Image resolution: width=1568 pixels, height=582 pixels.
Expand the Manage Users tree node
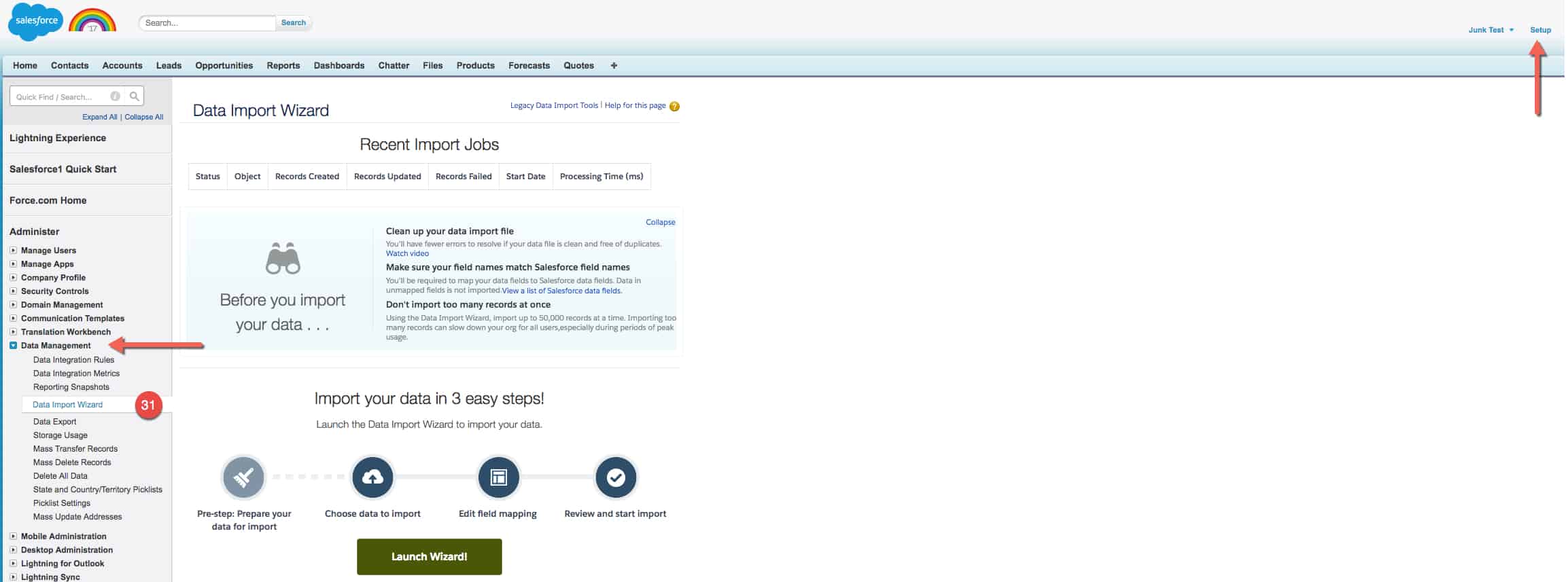pyautogui.click(x=13, y=250)
